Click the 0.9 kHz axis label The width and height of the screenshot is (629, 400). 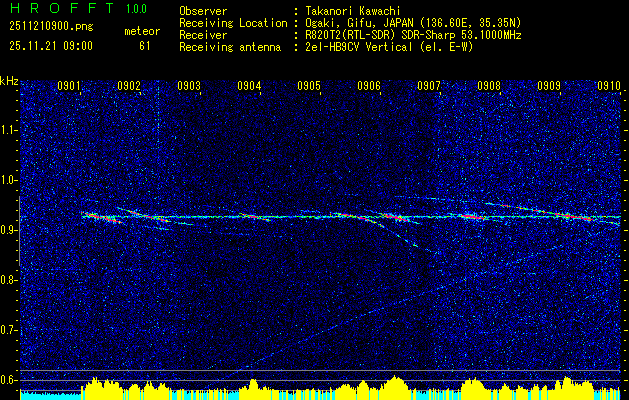(x=9, y=230)
